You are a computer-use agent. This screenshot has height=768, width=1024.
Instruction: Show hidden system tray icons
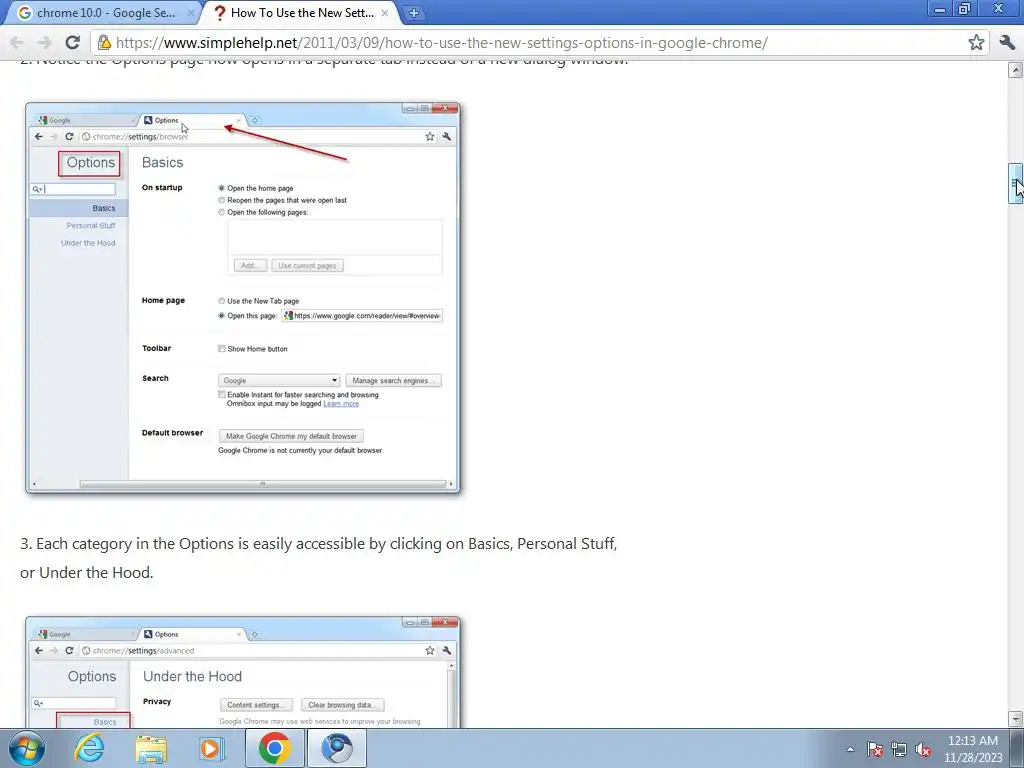pyautogui.click(x=850, y=749)
